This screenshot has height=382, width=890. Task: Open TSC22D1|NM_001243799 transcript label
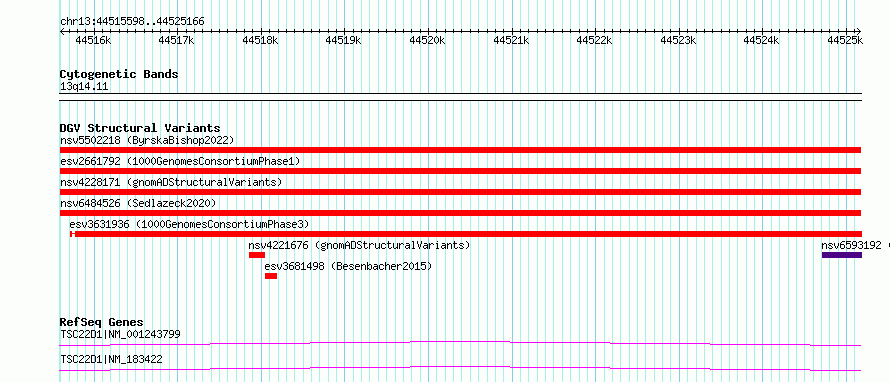click(x=120, y=334)
